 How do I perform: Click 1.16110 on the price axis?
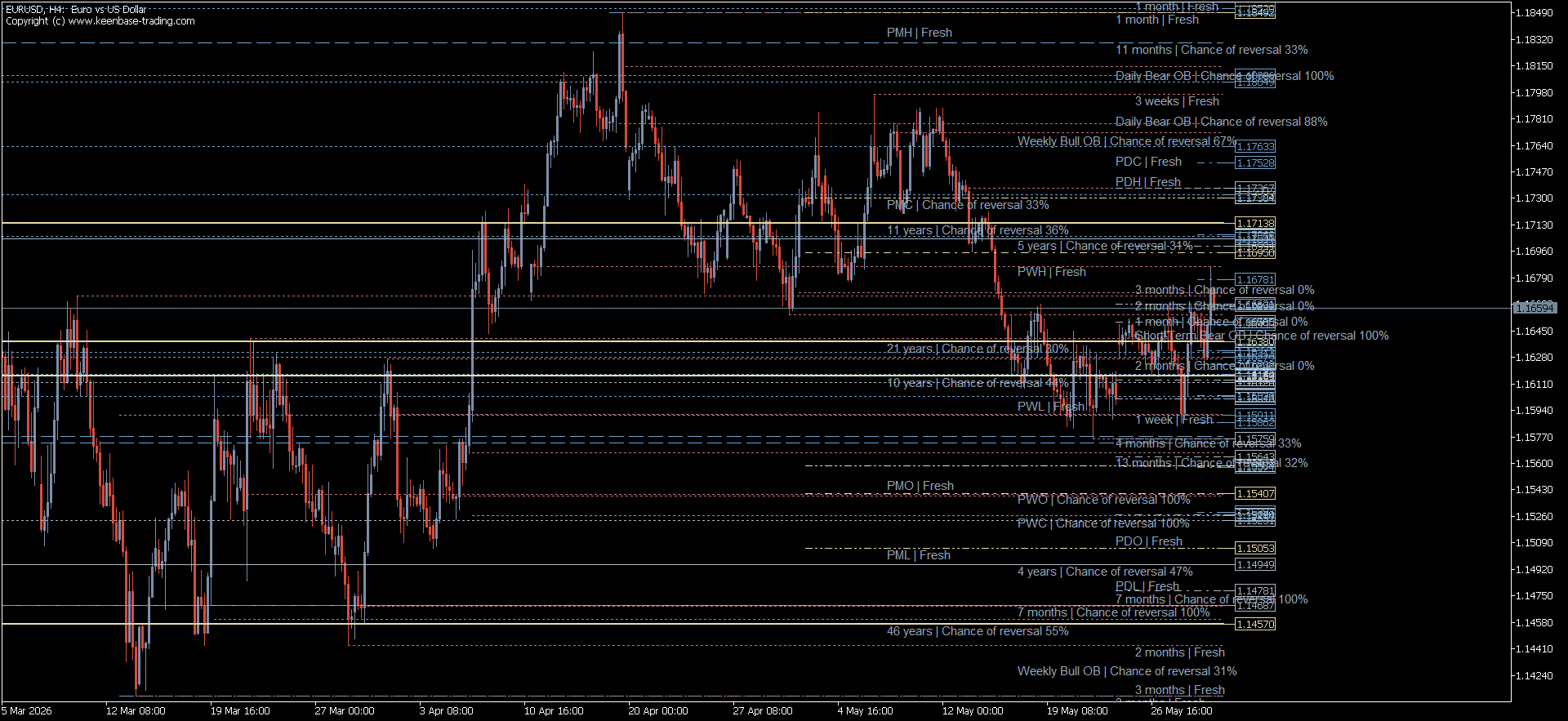1534,384
